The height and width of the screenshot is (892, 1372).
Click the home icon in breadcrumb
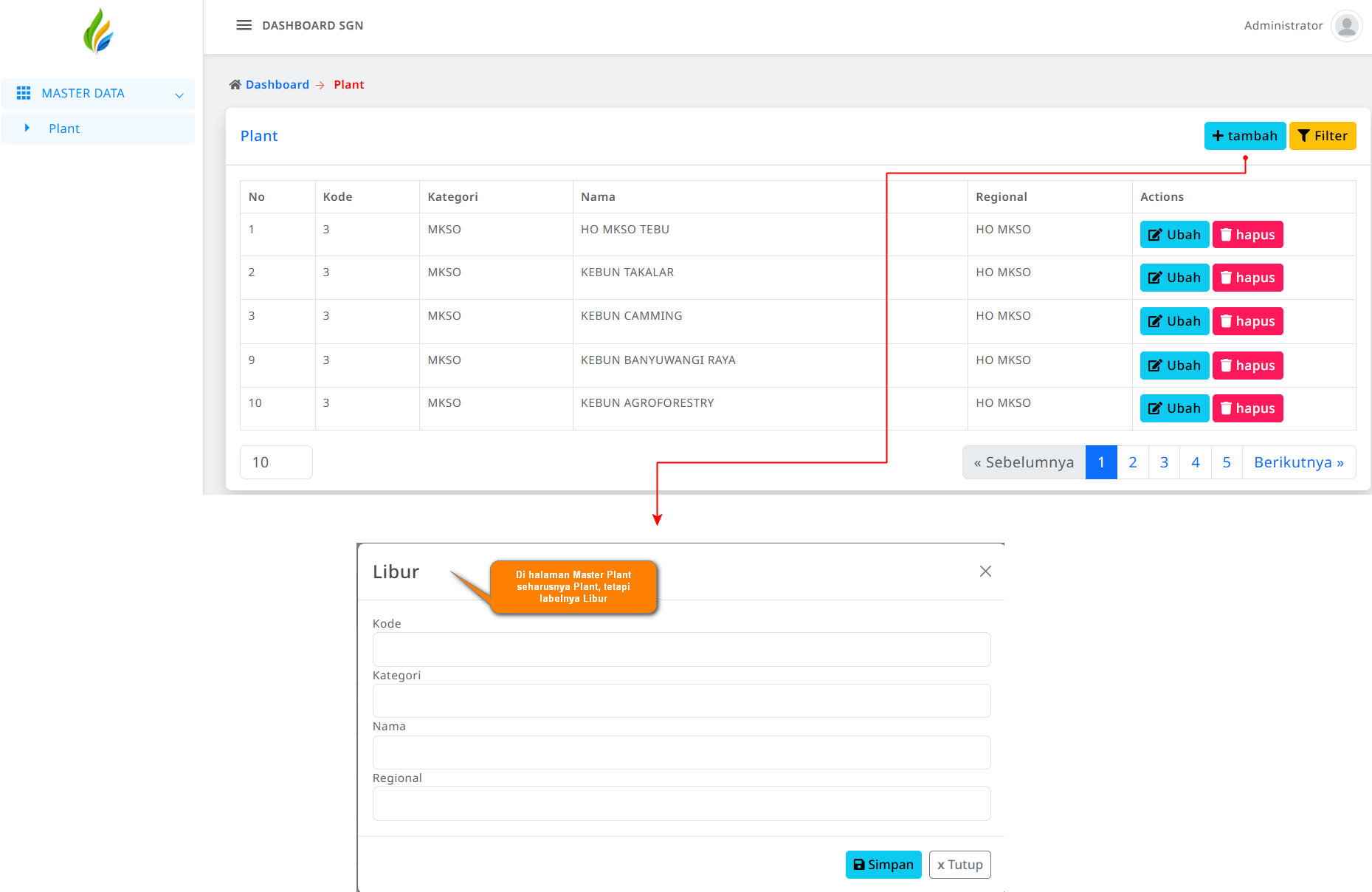[x=235, y=85]
